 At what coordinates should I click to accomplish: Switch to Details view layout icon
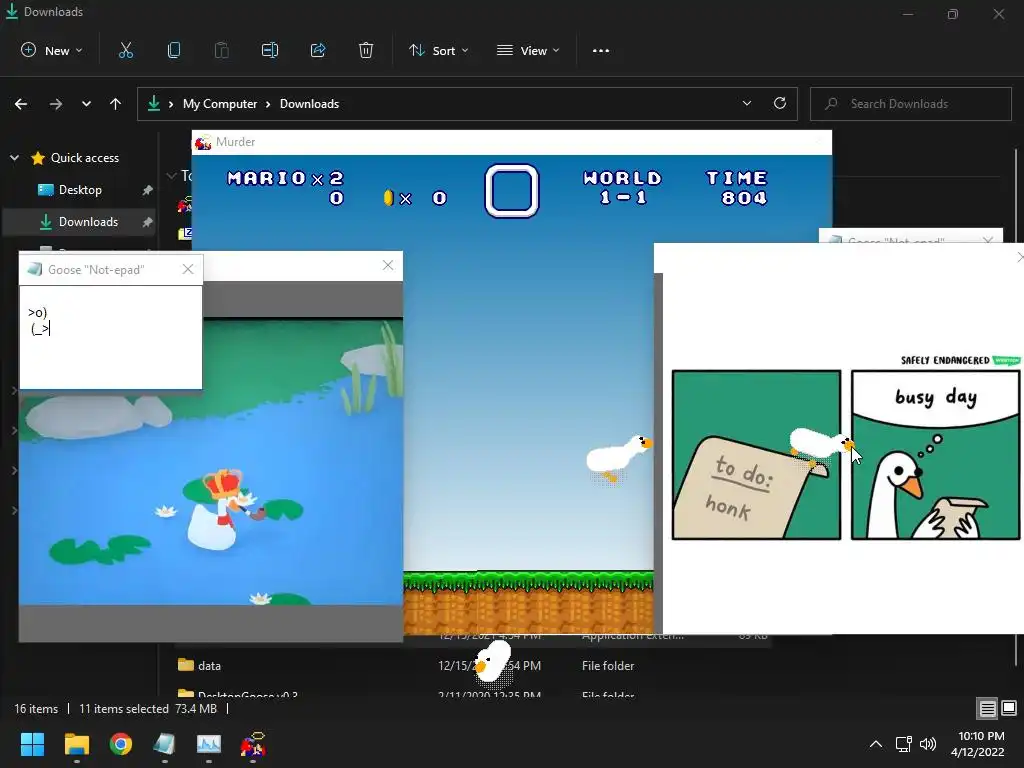tap(987, 708)
